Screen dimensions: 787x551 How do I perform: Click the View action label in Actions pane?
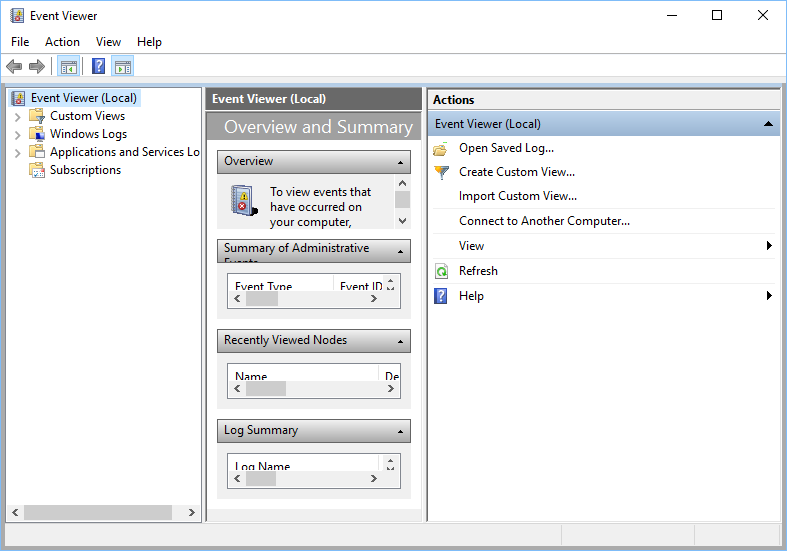471,246
